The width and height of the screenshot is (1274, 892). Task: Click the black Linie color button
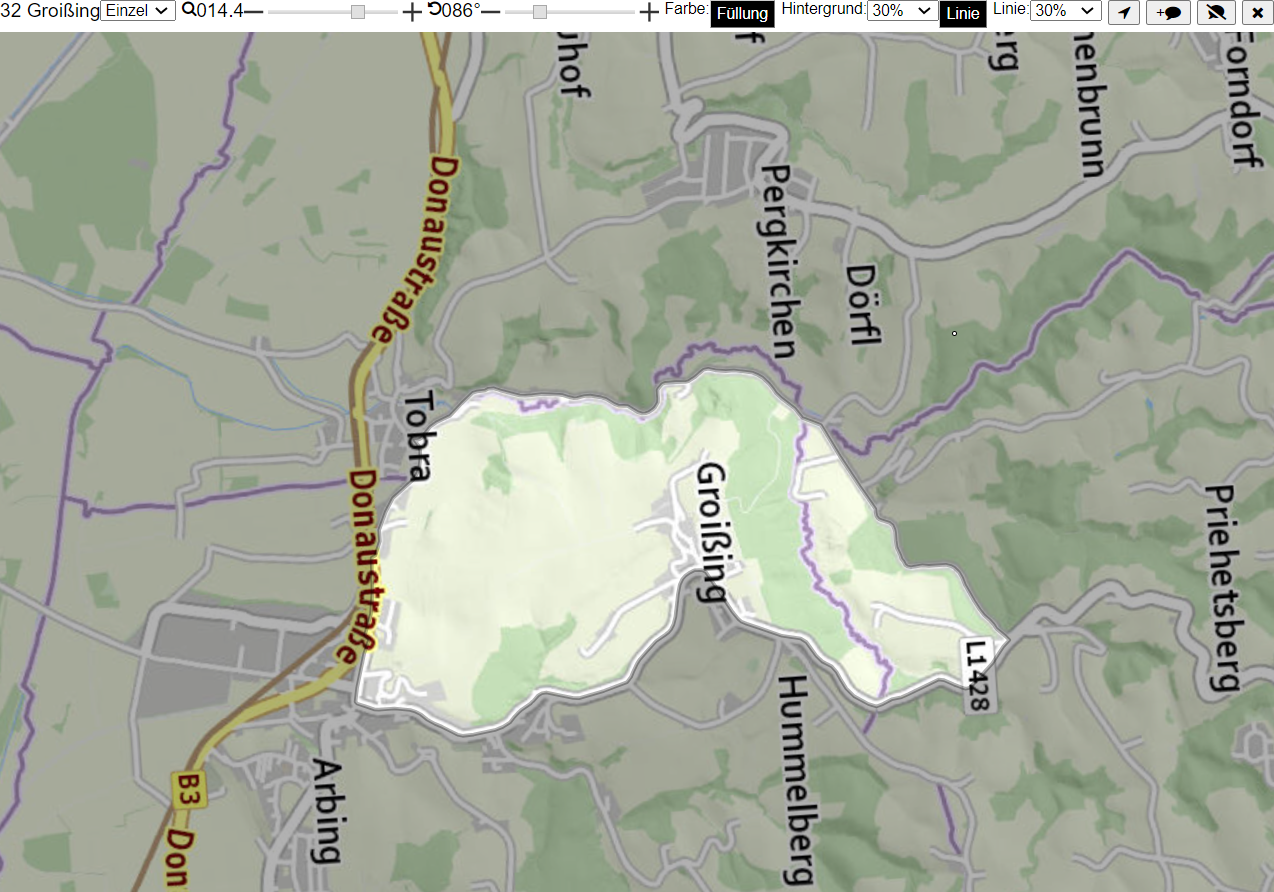coord(963,14)
